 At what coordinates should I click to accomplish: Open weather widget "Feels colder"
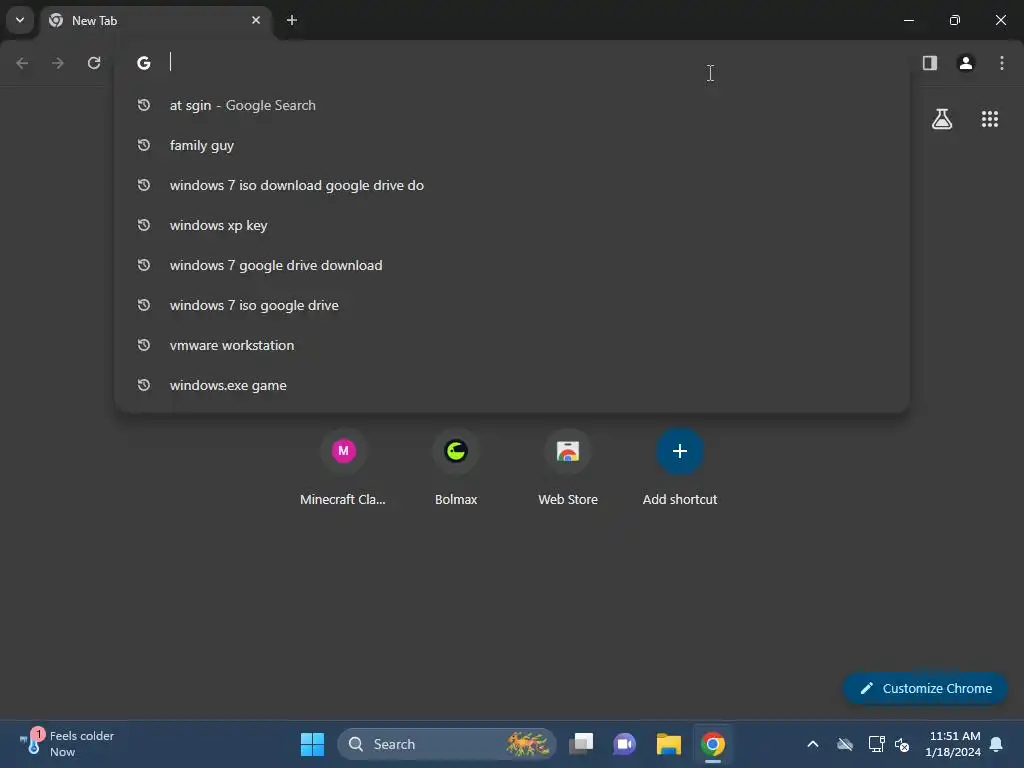point(65,744)
